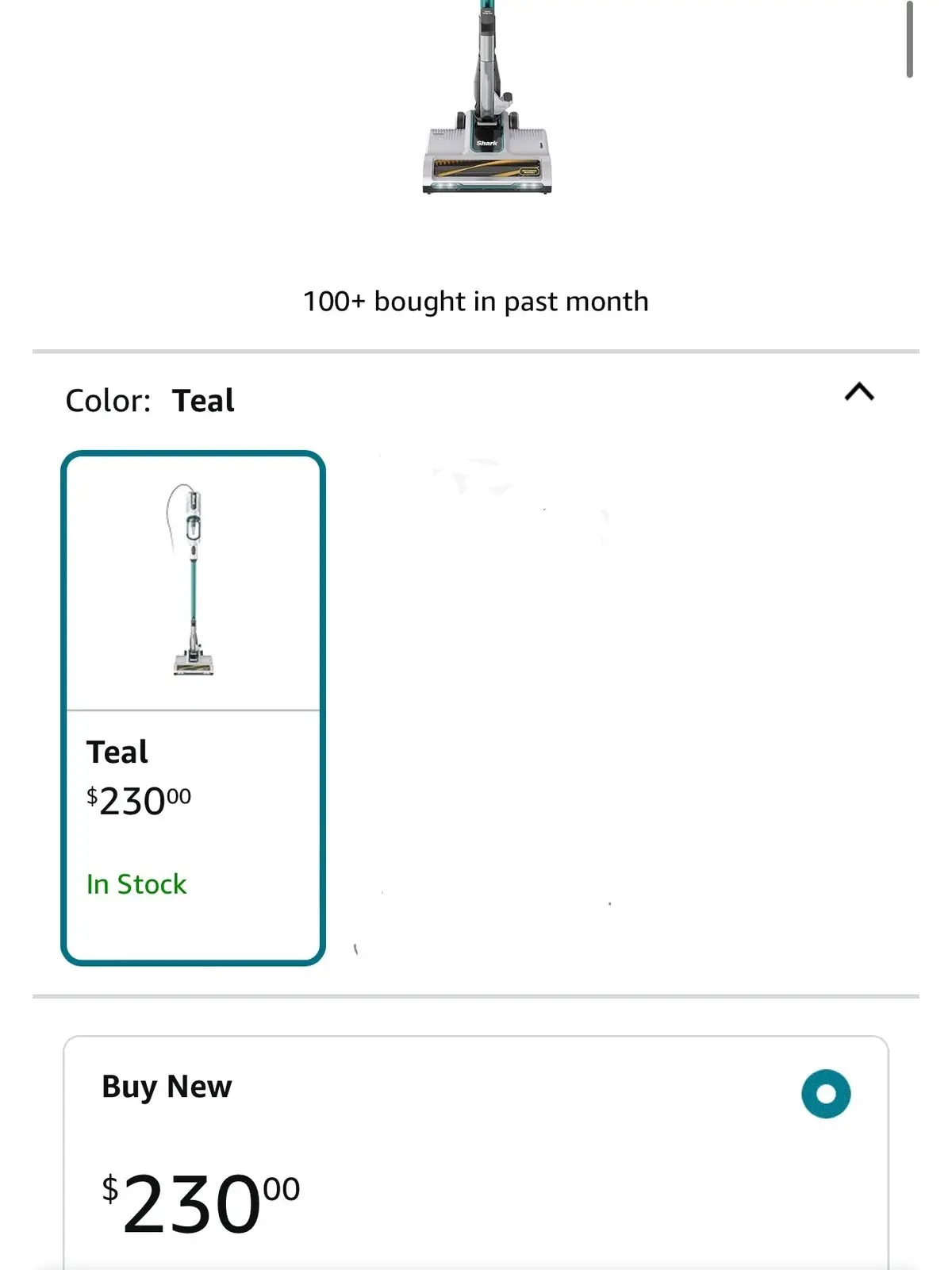This screenshot has height=1270, width=952.
Task: Click the Teal label inside the swatch card
Action: (117, 752)
